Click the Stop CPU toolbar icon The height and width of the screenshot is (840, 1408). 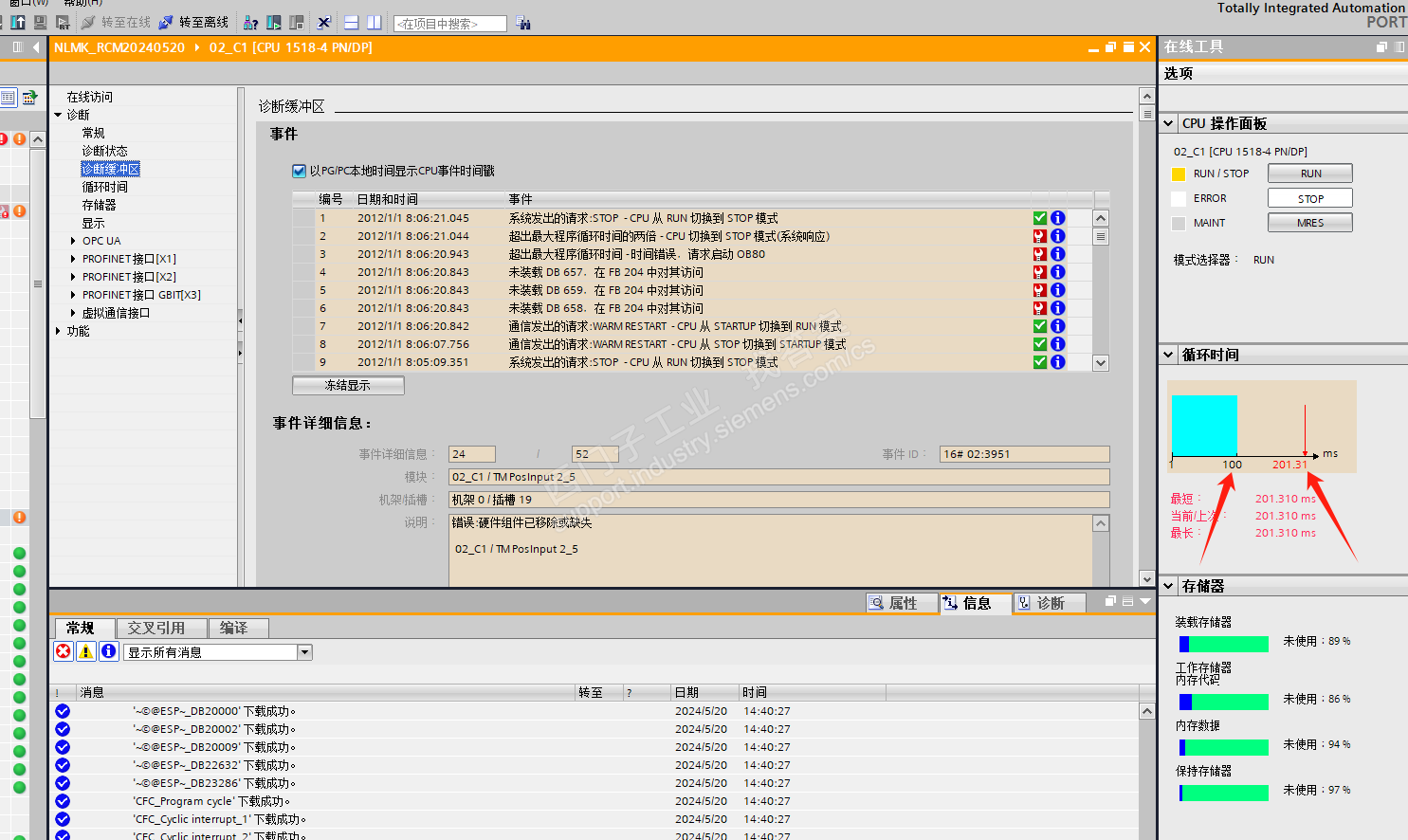click(x=296, y=22)
